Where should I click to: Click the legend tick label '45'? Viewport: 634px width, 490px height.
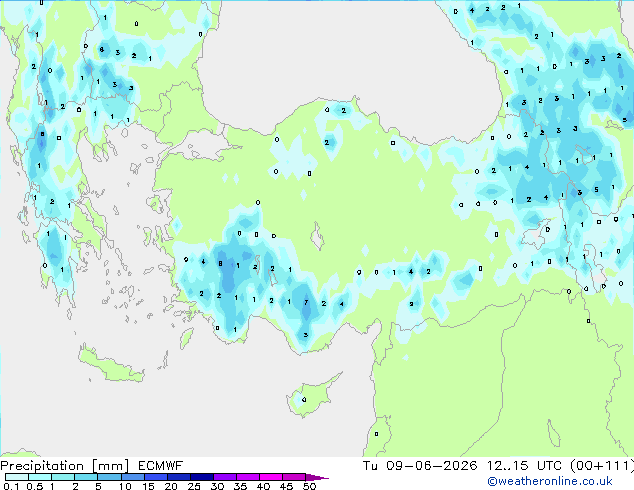286,486
